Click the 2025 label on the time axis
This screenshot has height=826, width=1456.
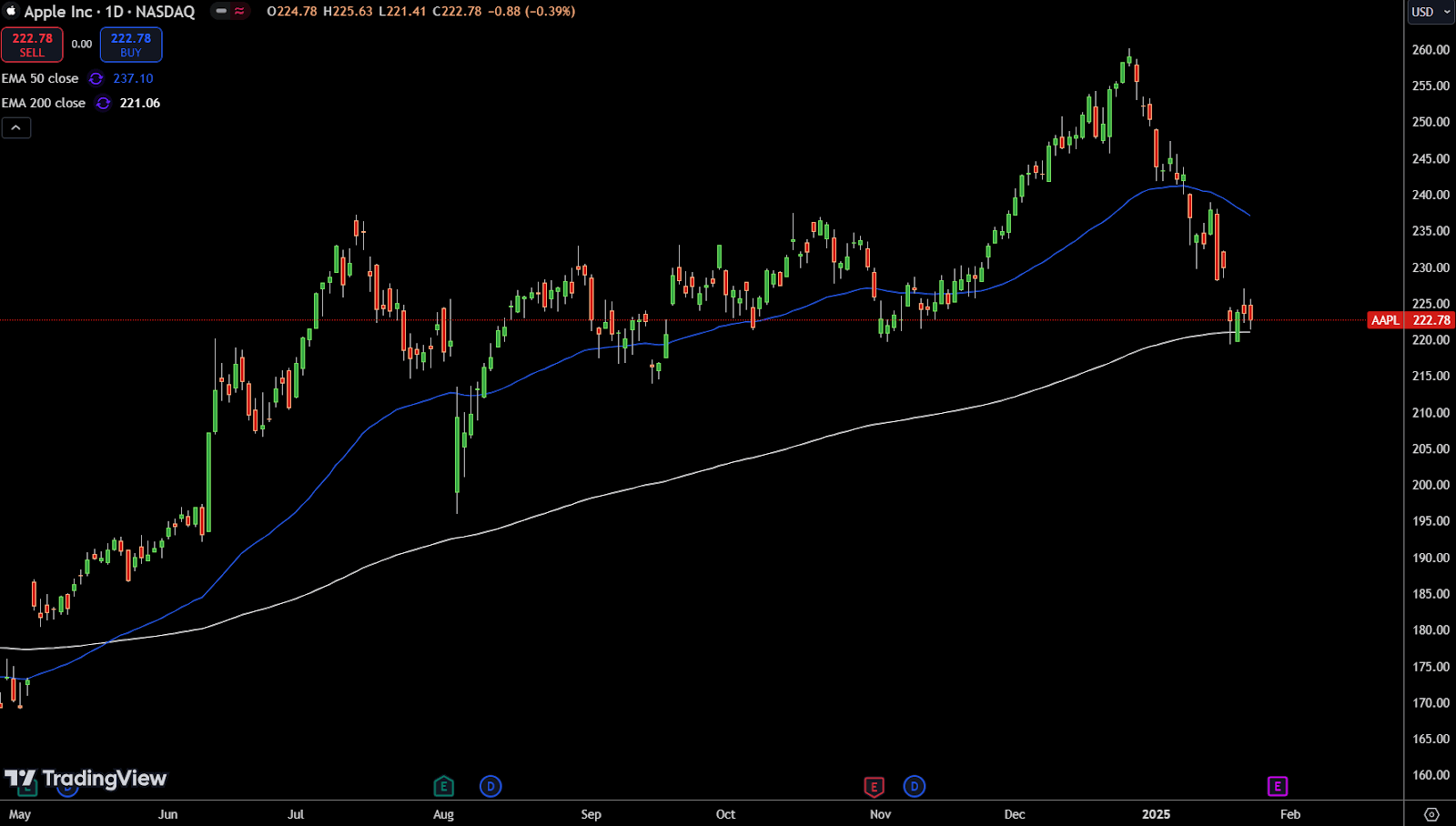pyautogui.click(x=1156, y=814)
